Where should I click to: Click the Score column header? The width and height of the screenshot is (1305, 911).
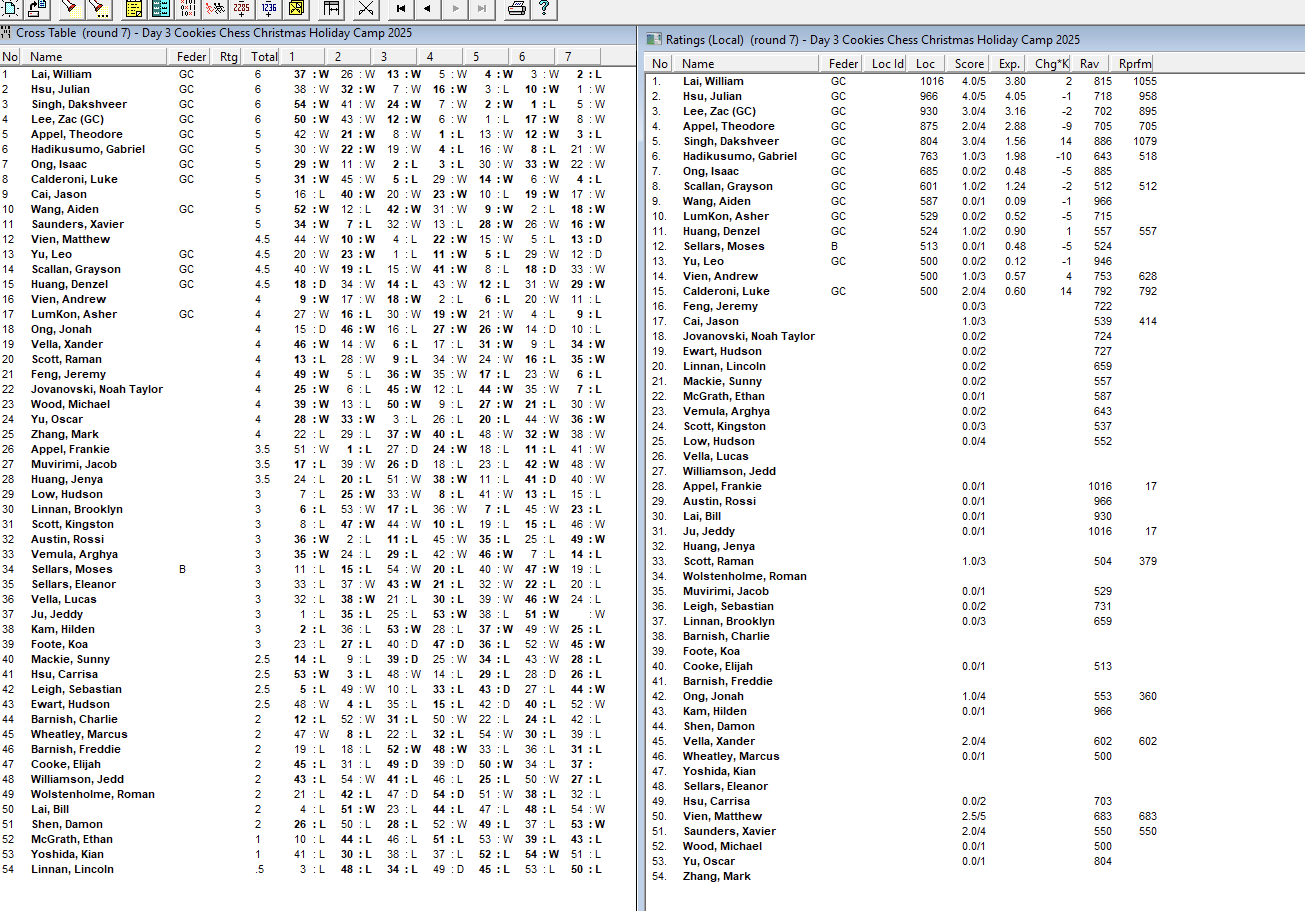[x=970, y=64]
